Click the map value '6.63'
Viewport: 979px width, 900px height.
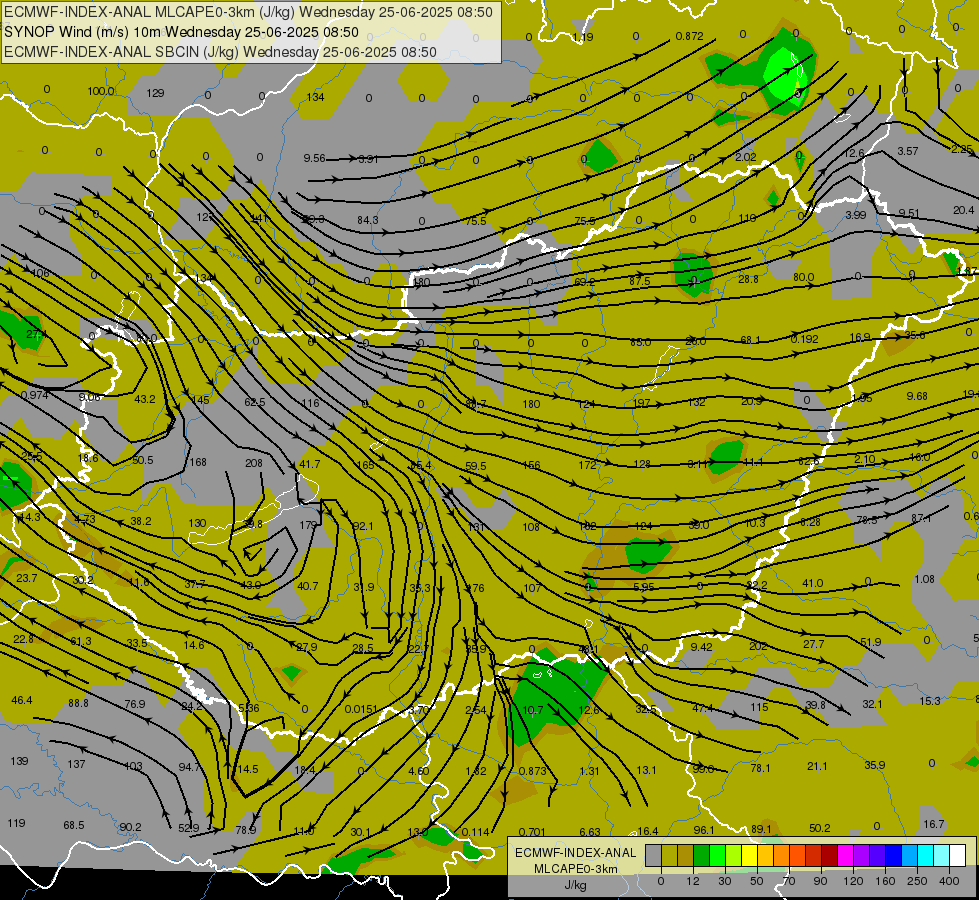point(589,832)
